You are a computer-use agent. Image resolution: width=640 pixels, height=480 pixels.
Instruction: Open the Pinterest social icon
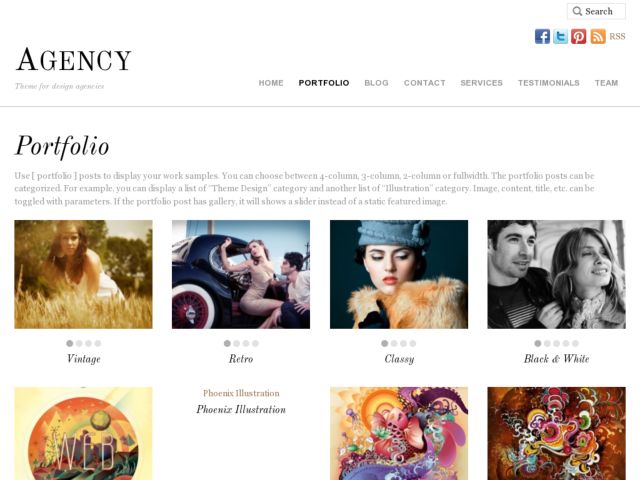coord(578,36)
